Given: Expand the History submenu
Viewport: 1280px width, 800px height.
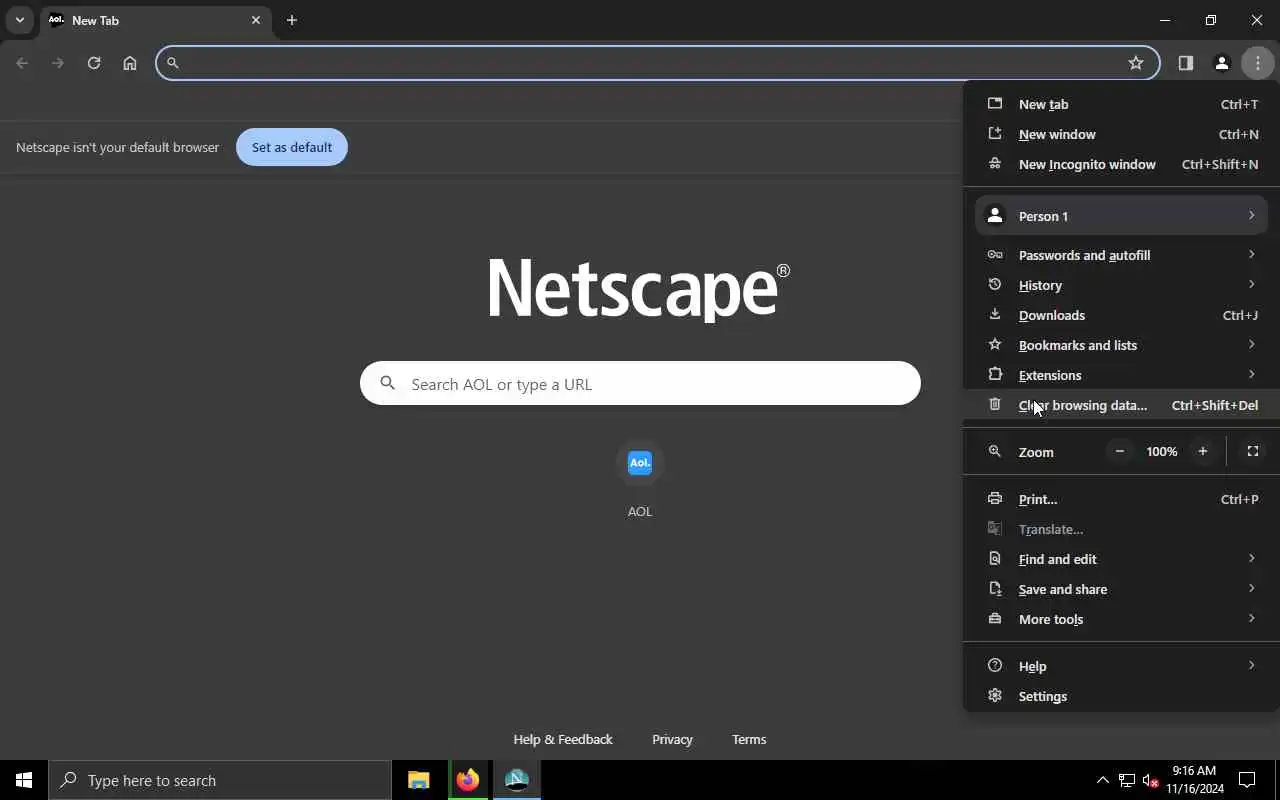Looking at the screenshot, I should tap(1122, 285).
